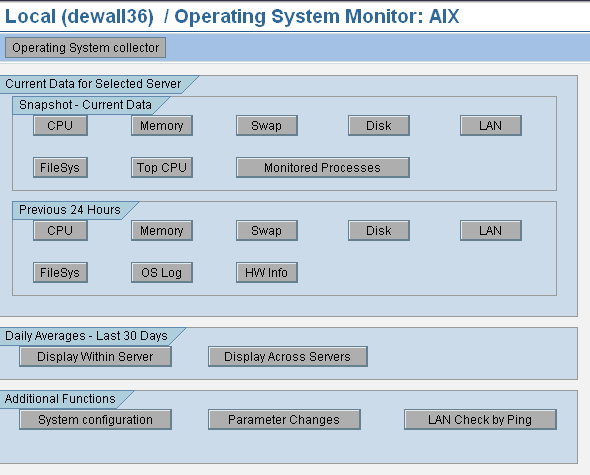Click Display Within Server
Image resolution: width=590 pixels, height=475 pixels.
(95, 356)
